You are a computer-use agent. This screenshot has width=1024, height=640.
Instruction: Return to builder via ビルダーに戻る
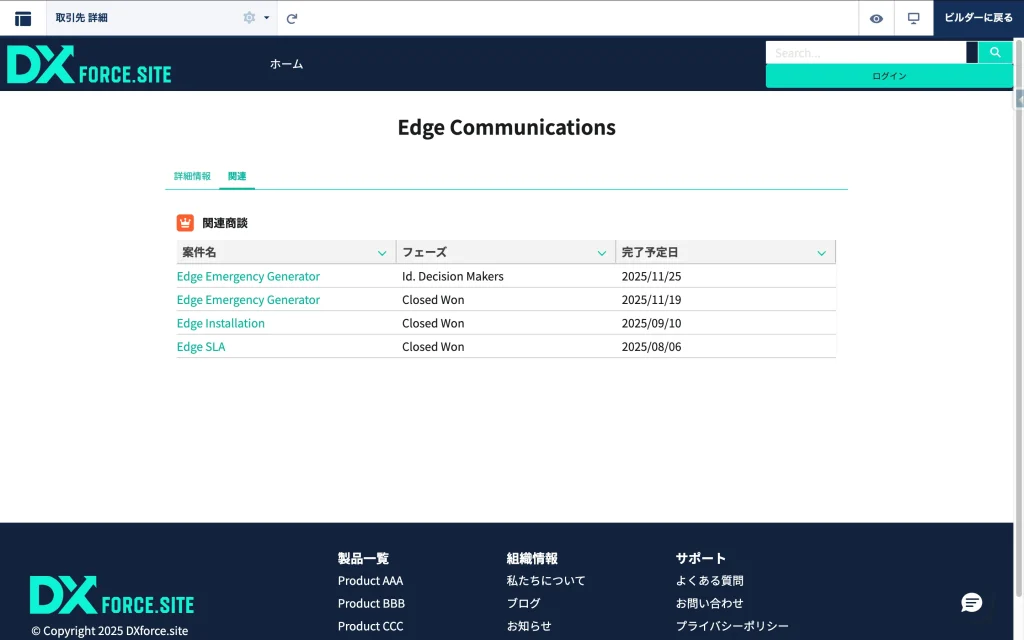tap(978, 18)
